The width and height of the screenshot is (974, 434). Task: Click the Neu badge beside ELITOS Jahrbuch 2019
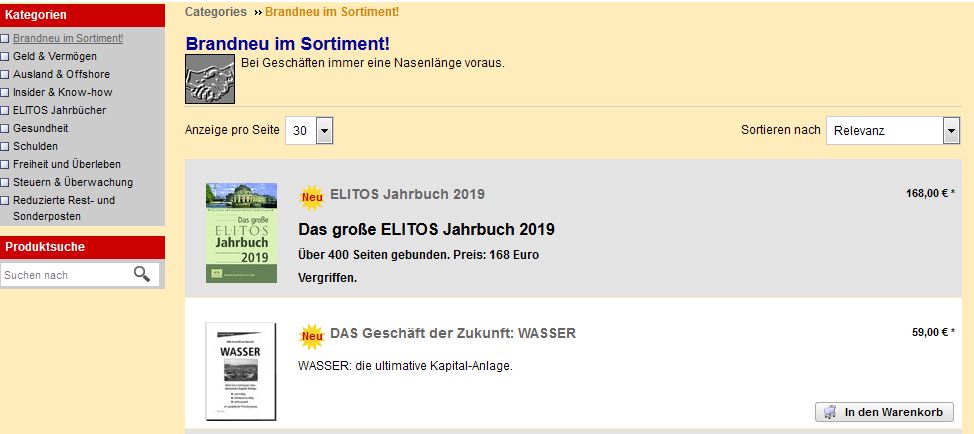(x=312, y=197)
